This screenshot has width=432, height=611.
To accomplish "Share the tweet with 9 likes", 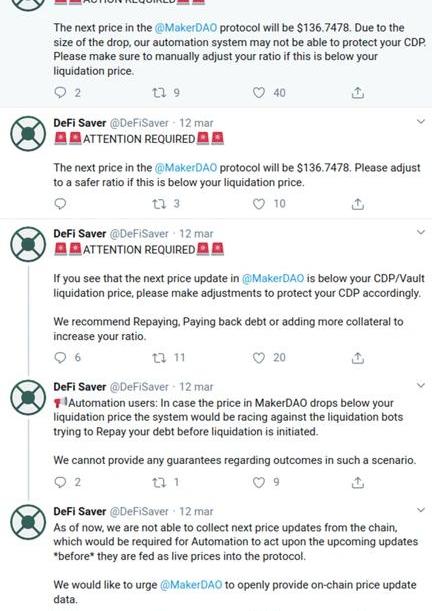I will pos(358,482).
